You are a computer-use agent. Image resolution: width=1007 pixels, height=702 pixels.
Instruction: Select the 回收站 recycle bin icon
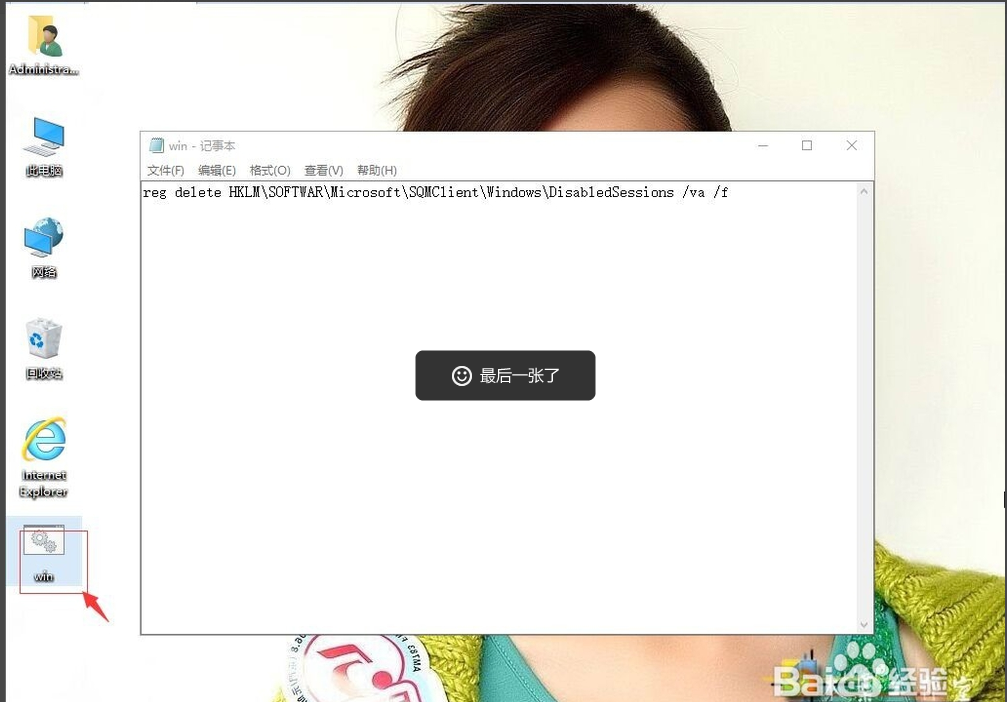[x=44, y=349]
